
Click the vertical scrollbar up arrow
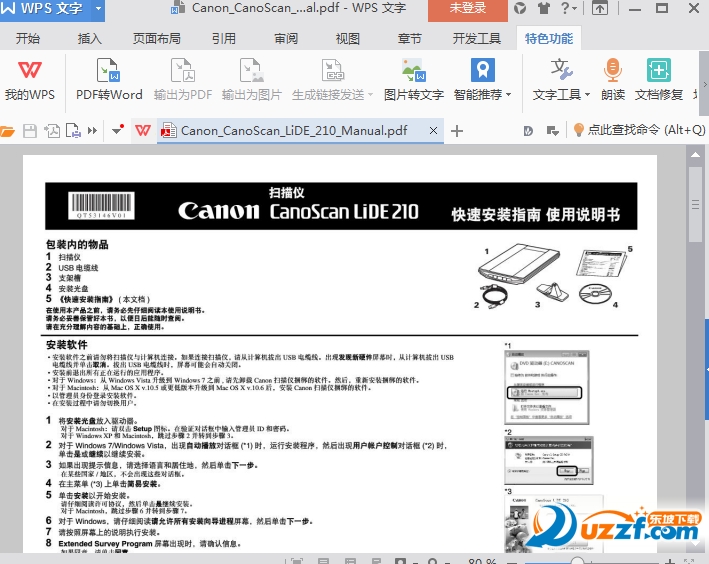coord(696,155)
